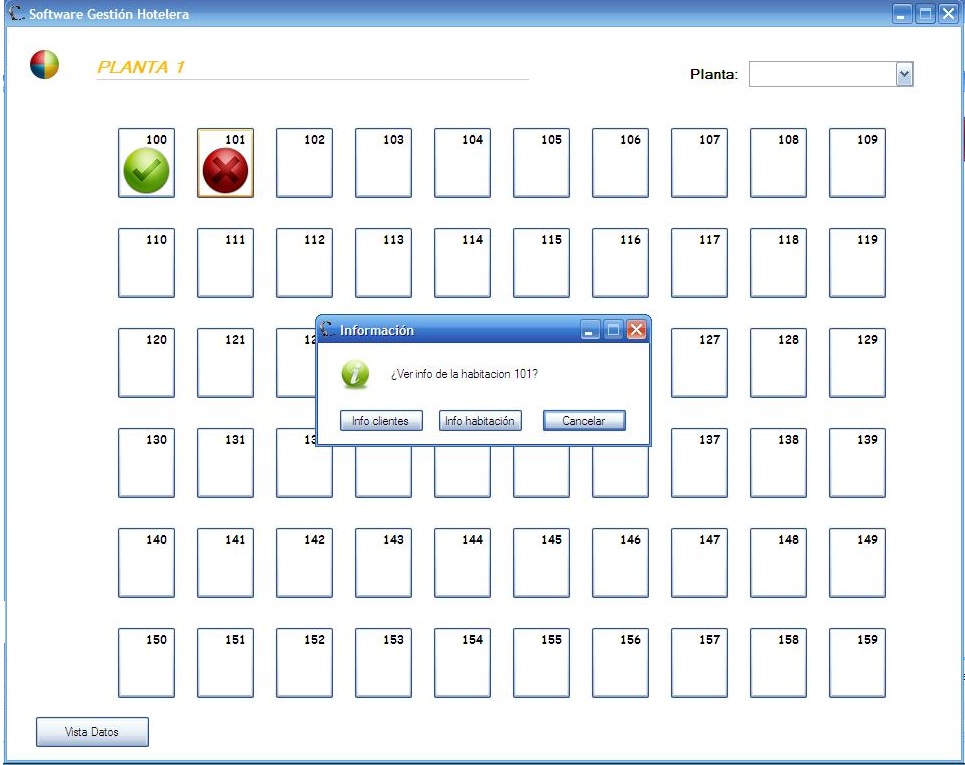Open the Vista Datos view
This screenshot has width=965, height=765.
pos(92,732)
